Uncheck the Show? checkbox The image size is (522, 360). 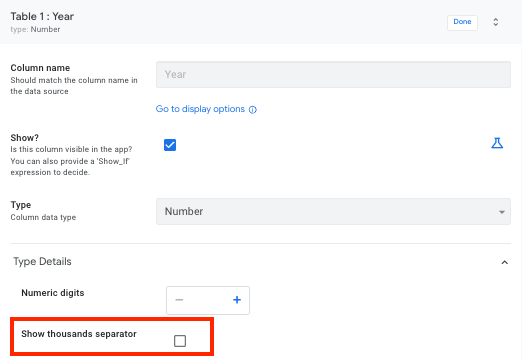170,145
